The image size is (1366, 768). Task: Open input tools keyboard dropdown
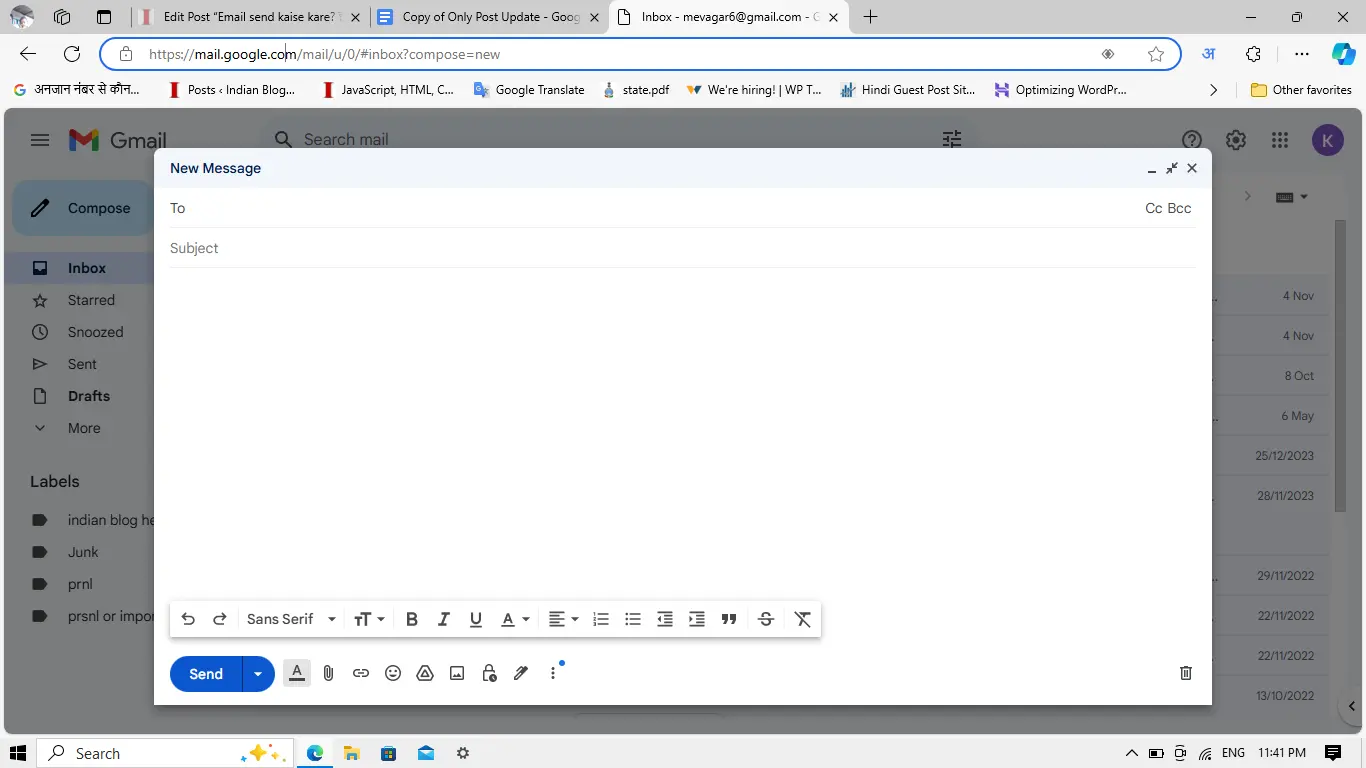pos(1292,197)
